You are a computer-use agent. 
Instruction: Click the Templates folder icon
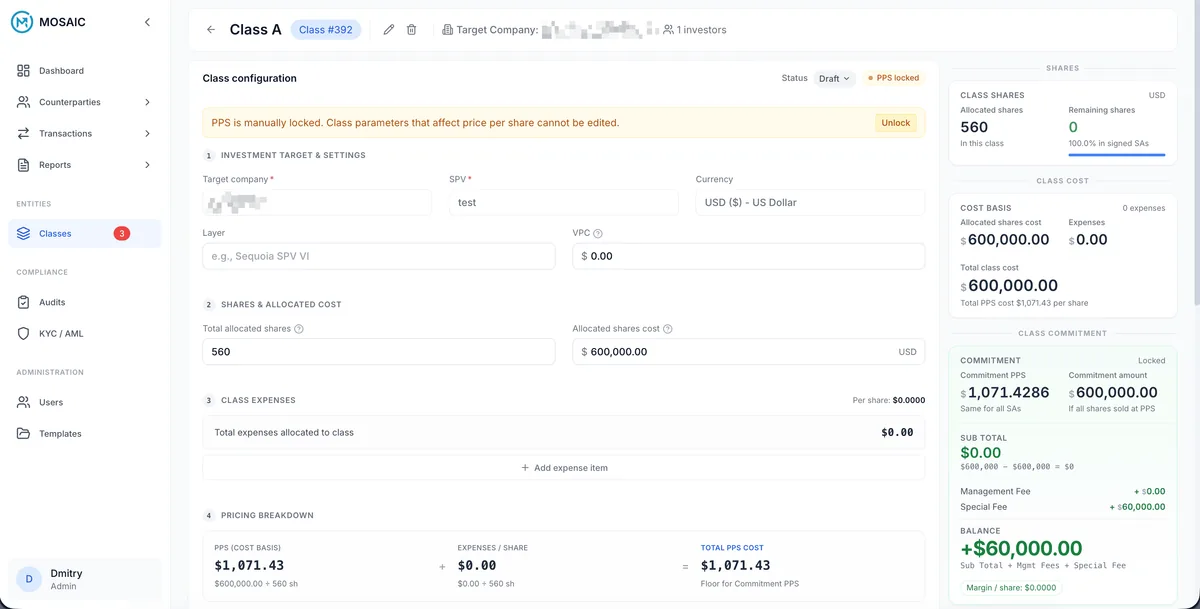24,434
